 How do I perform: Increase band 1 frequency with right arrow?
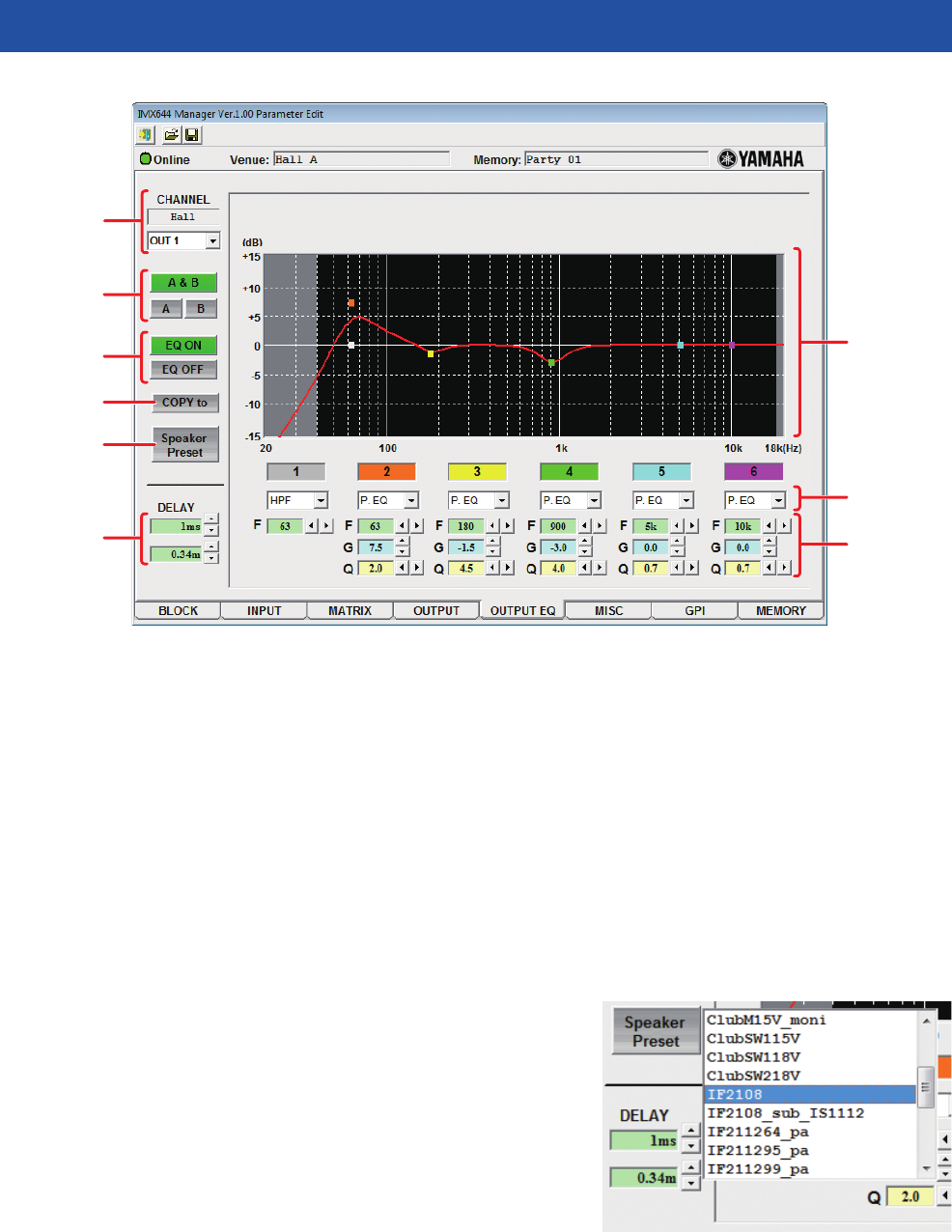click(x=326, y=526)
